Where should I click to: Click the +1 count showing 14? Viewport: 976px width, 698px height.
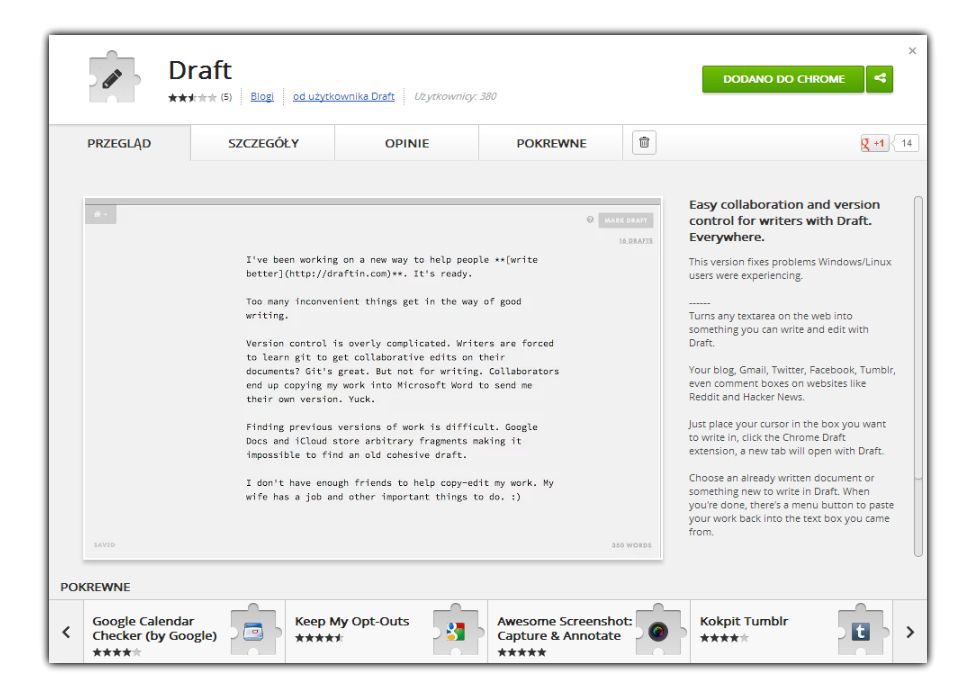[906, 143]
